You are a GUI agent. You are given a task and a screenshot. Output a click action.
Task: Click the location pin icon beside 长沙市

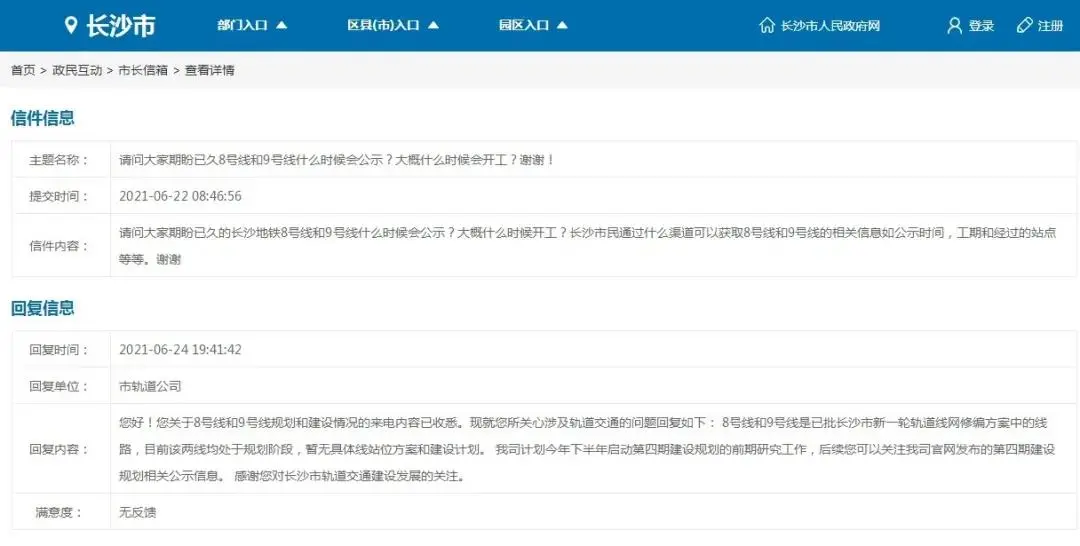coord(71,25)
